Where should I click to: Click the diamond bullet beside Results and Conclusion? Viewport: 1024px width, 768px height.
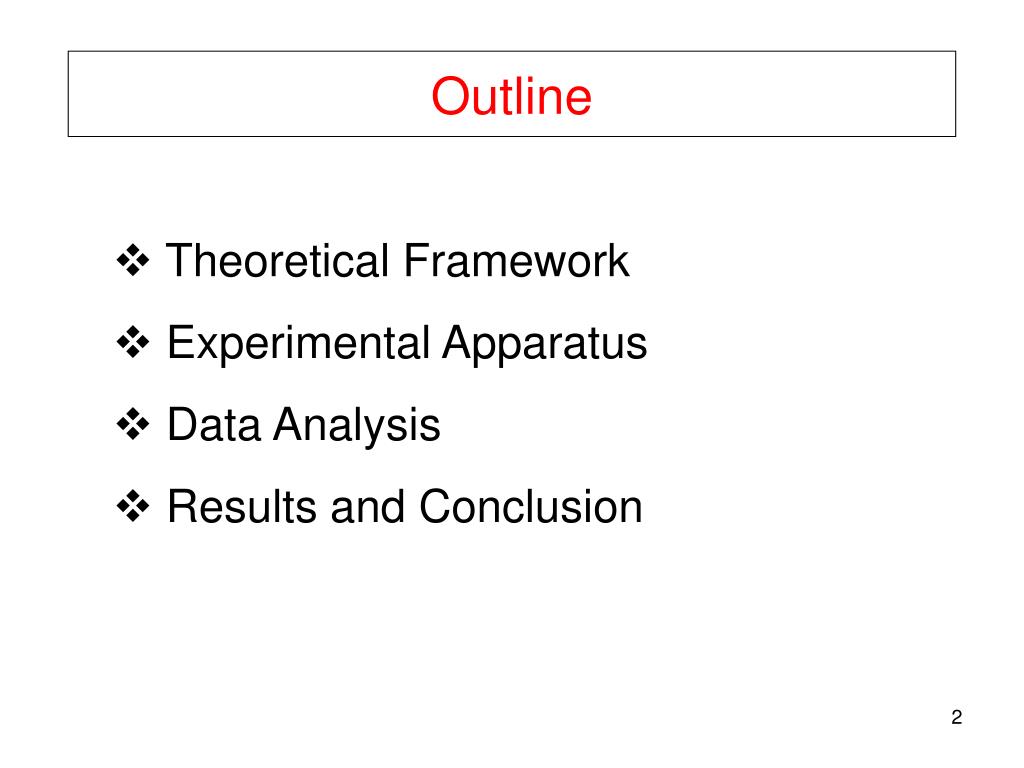(x=133, y=506)
